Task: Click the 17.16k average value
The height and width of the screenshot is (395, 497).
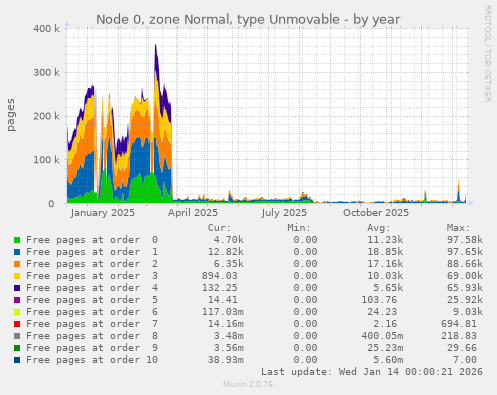Action: (x=385, y=264)
